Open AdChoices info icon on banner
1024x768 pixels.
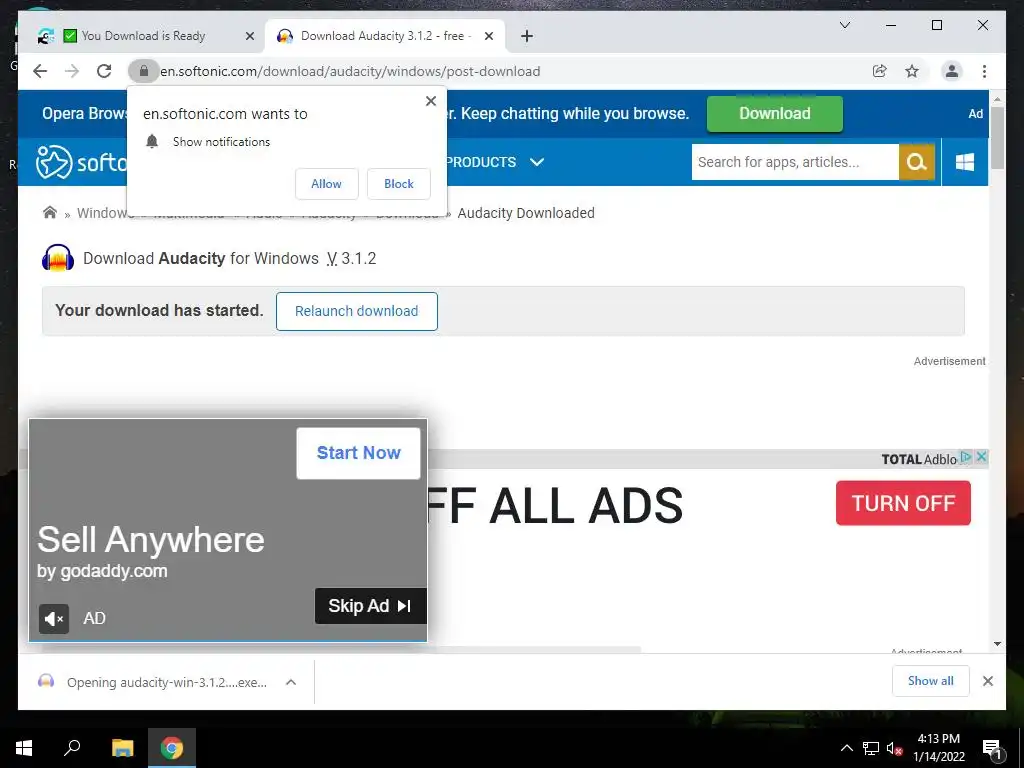click(966, 457)
